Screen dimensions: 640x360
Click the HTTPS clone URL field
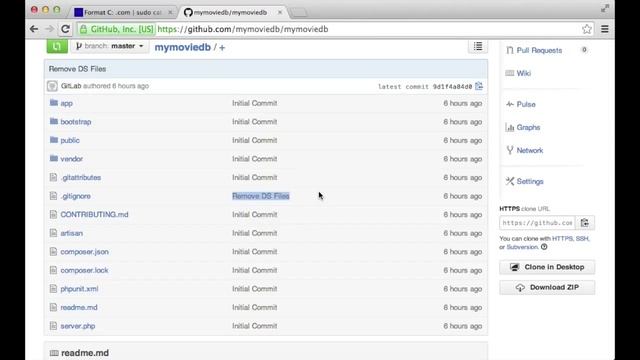(x=537, y=223)
